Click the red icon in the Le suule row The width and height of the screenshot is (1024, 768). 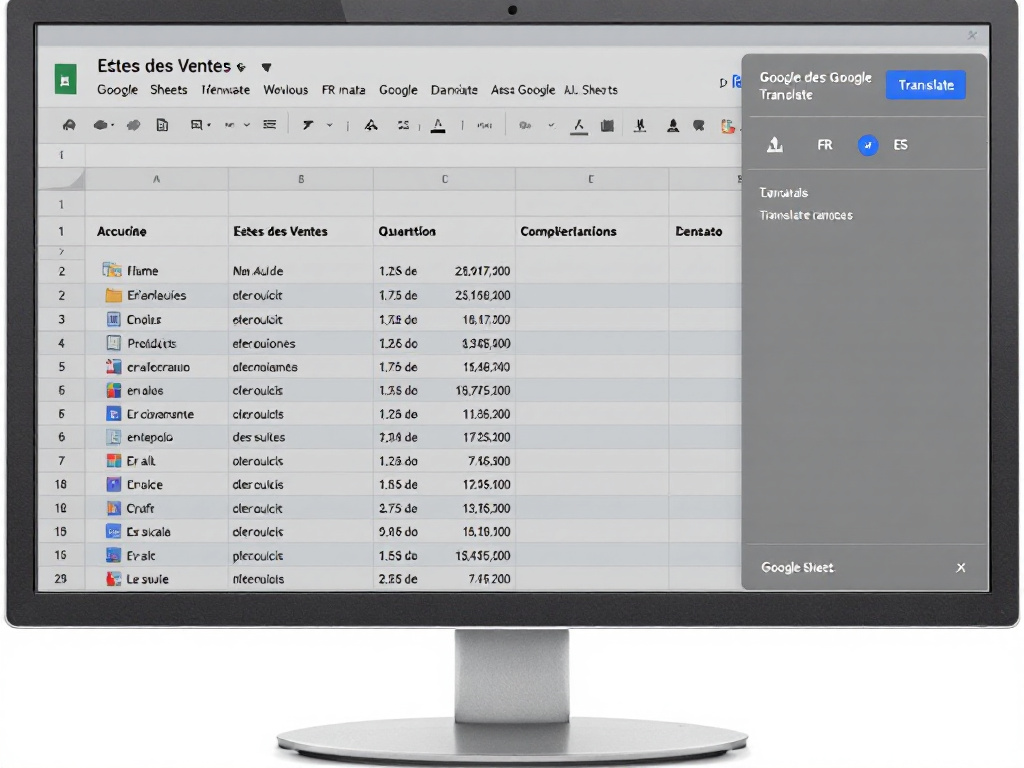tap(114, 579)
